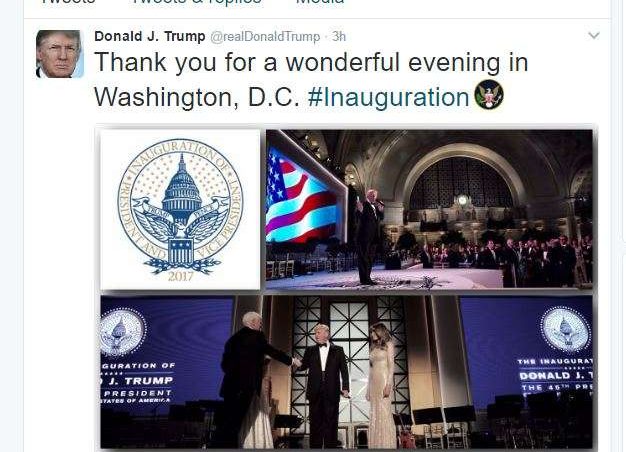Switch to the Tweets tab
Viewport: 626px width, 452px height.
[68, 2]
